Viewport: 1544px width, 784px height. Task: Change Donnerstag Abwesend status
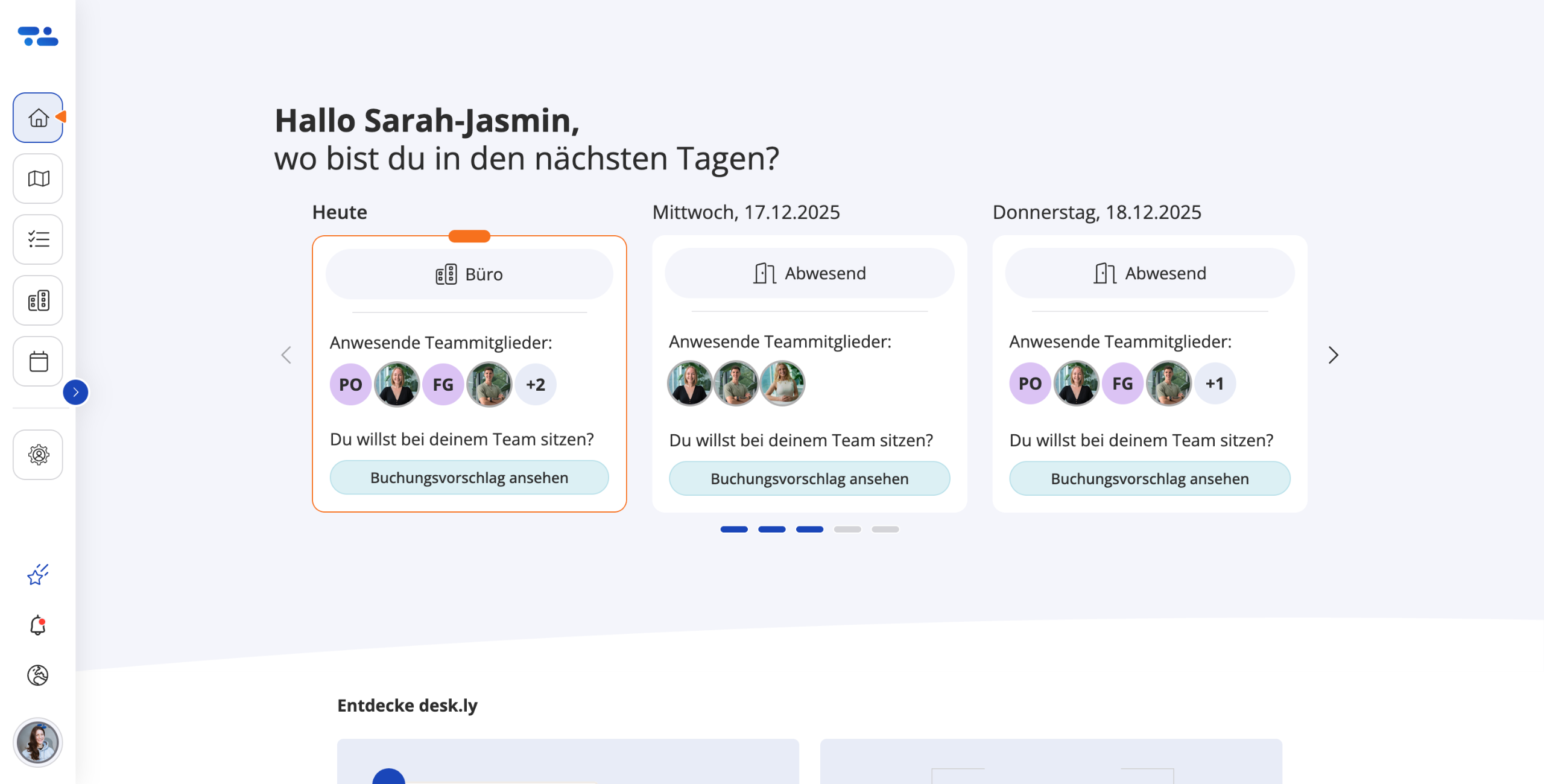click(x=1150, y=273)
